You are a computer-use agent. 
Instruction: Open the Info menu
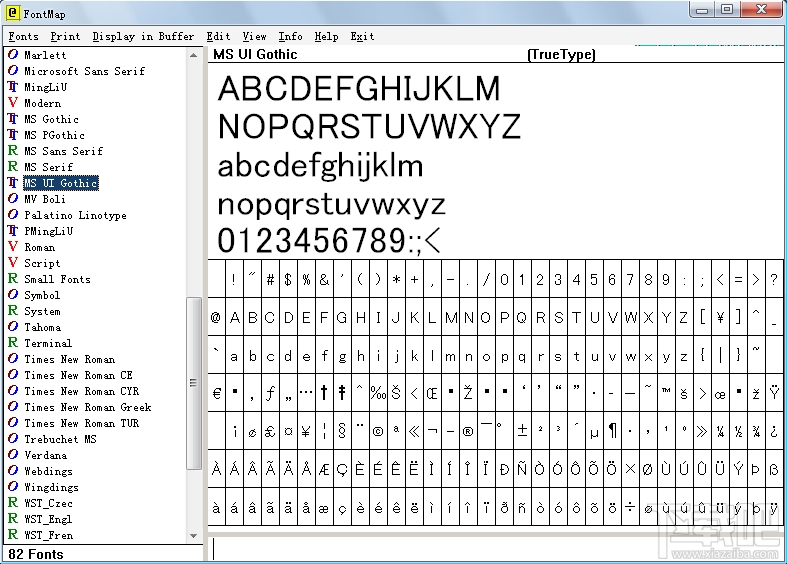click(x=290, y=36)
